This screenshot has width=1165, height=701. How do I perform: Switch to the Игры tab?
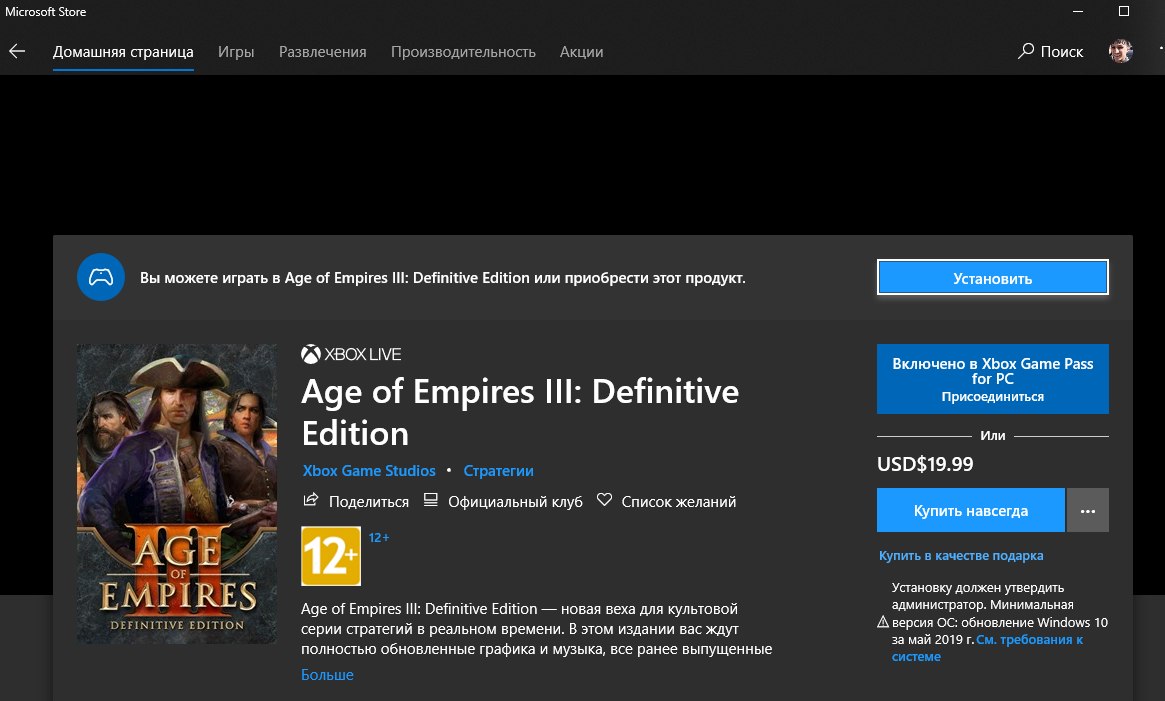click(236, 52)
